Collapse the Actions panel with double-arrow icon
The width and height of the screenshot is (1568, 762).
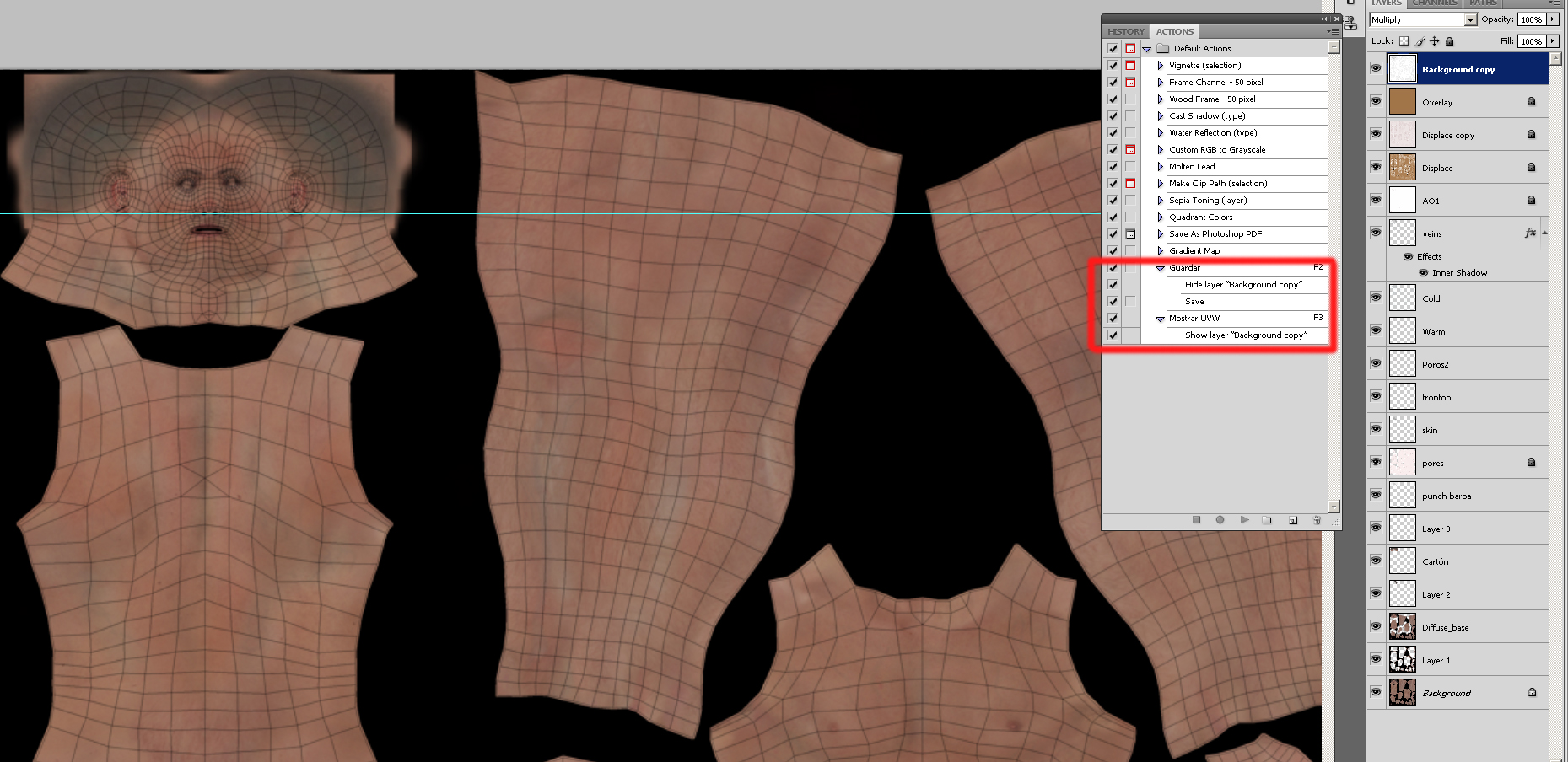click(1324, 19)
